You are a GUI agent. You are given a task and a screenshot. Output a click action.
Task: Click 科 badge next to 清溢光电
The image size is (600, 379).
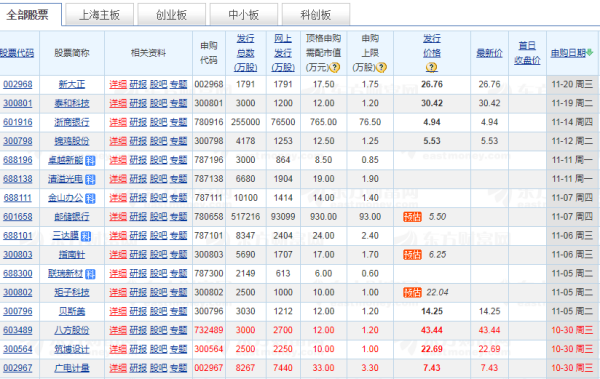[x=90, y=180]
